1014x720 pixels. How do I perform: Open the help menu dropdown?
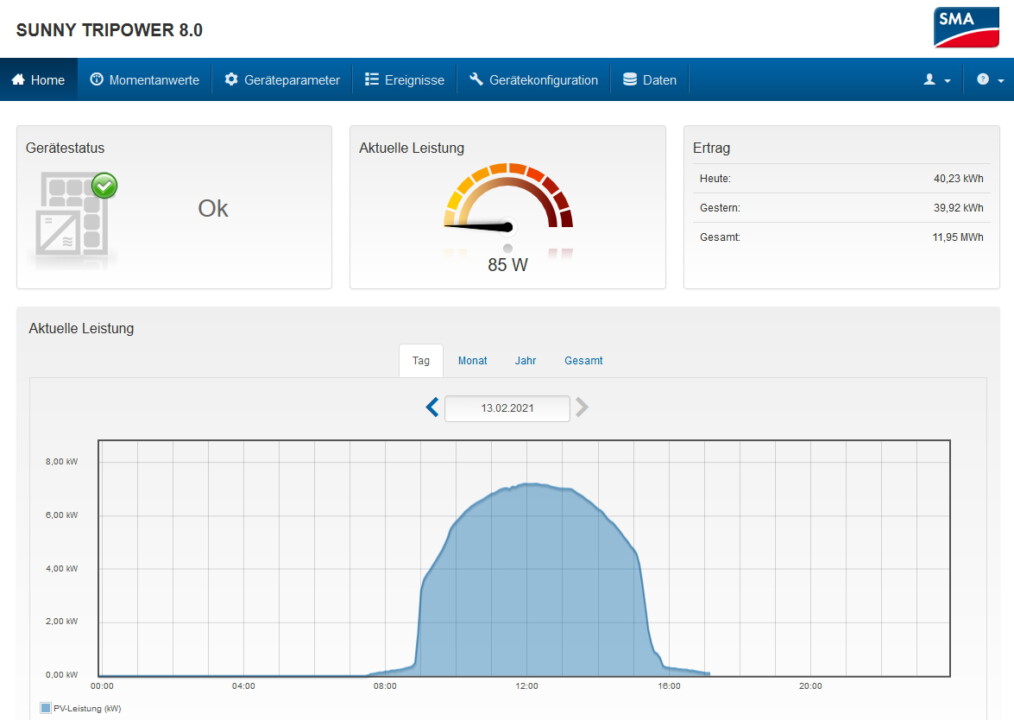click(x=989, y=80)
